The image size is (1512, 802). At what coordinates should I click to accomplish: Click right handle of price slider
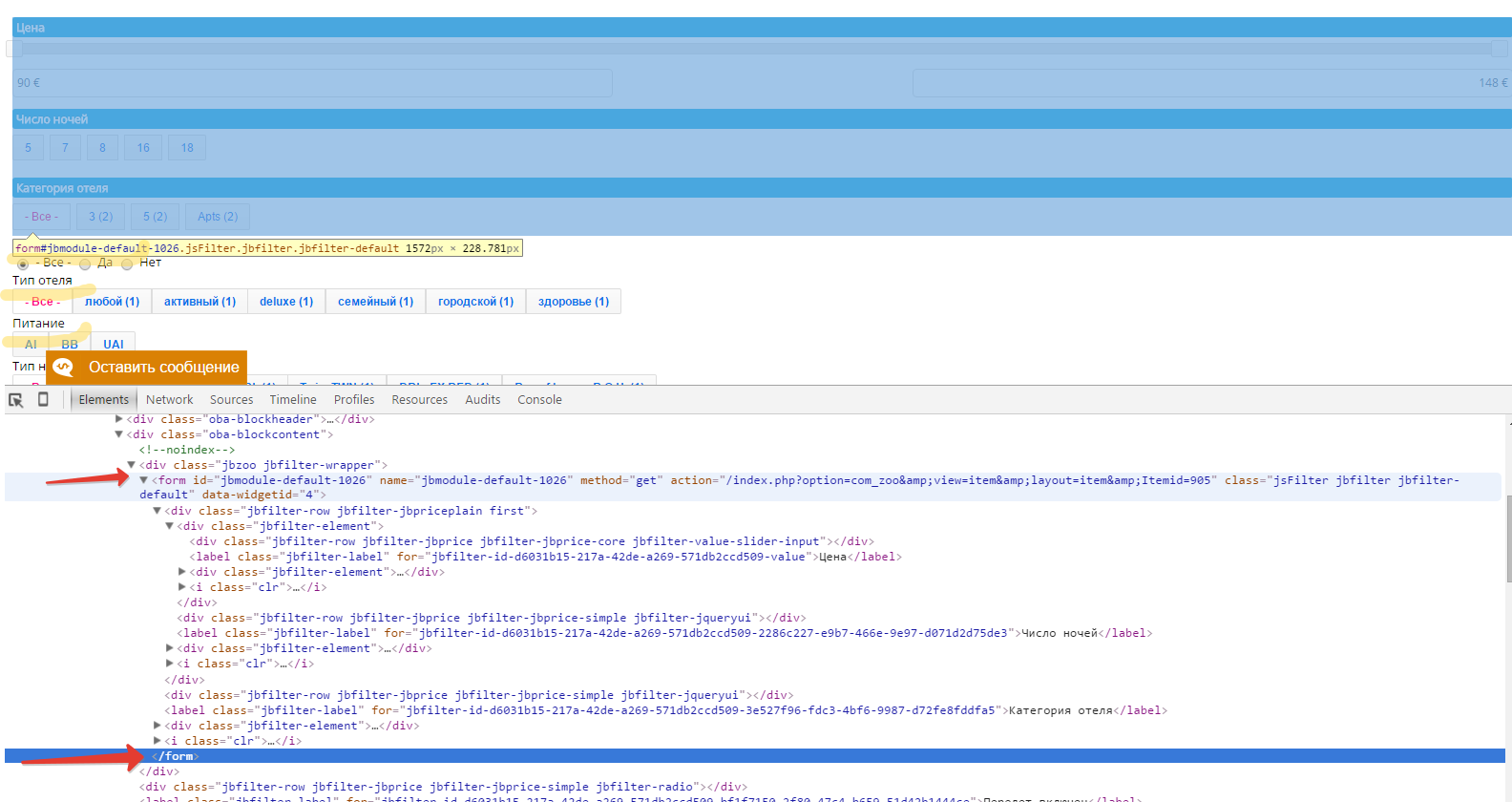click(x=1500, y=48)
